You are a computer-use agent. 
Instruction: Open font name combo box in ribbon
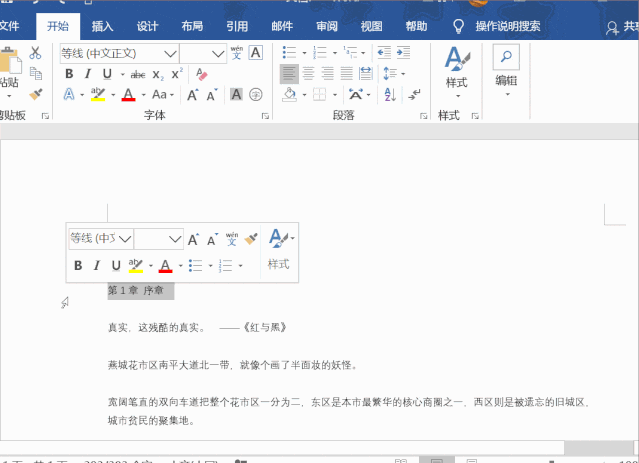point(119,53)
